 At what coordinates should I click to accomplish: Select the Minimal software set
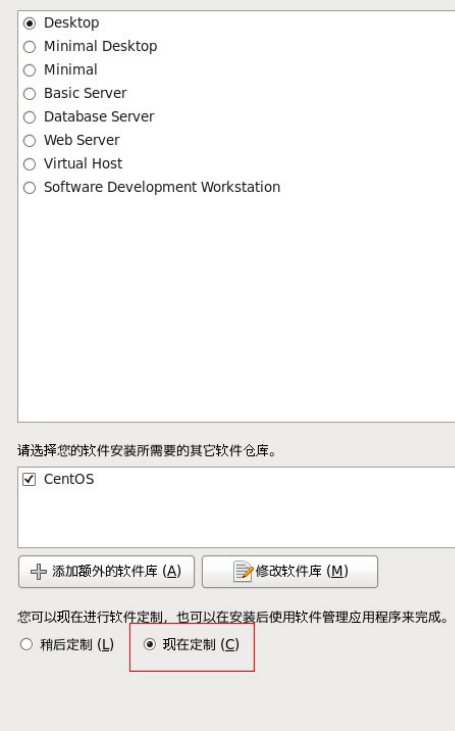point(29,70)
